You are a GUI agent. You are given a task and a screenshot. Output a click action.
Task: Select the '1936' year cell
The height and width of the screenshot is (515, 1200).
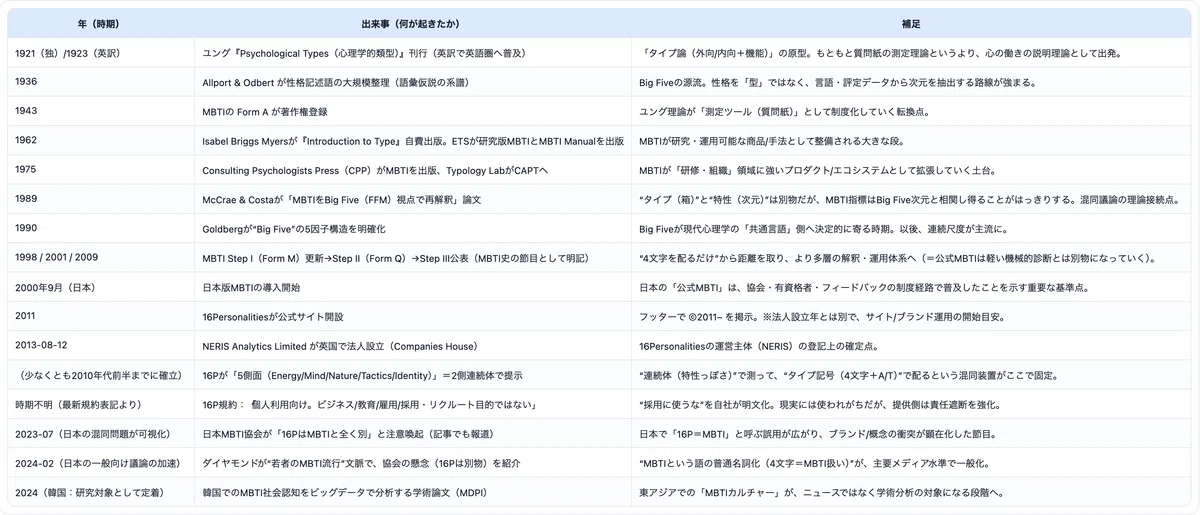point(101,82)
